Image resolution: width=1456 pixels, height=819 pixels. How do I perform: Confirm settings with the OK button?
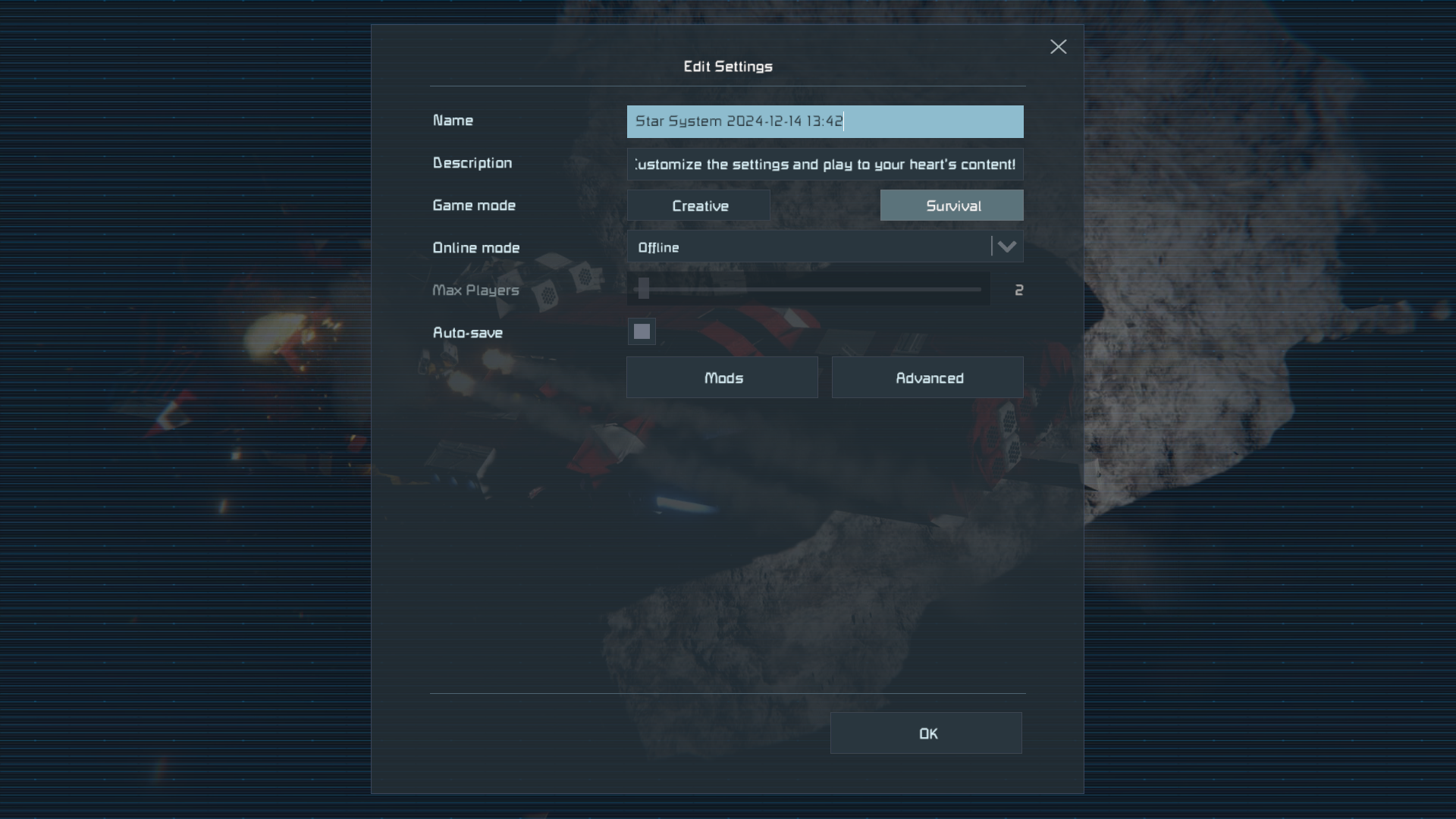point(926,733)
